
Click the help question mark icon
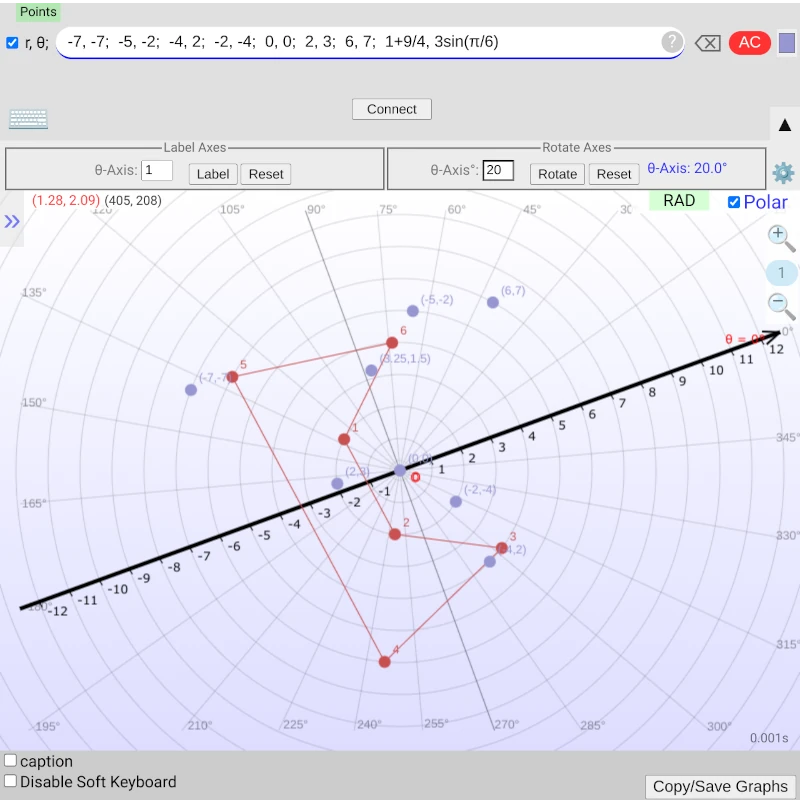click(x=672, y=41)
